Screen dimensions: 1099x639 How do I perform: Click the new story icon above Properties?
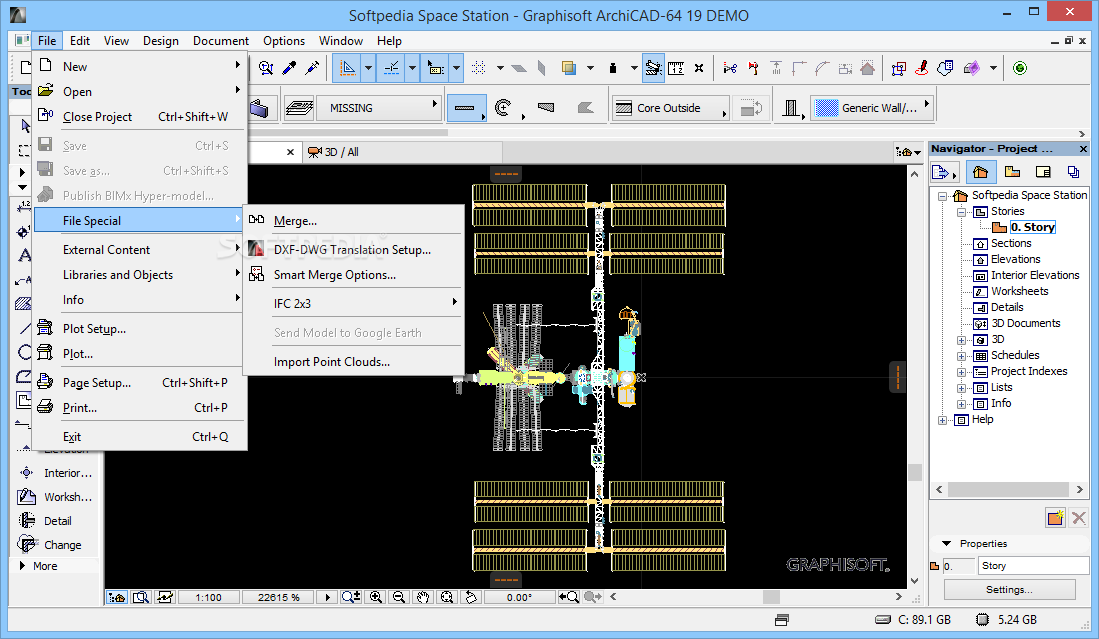click(x=1056, y=518)
